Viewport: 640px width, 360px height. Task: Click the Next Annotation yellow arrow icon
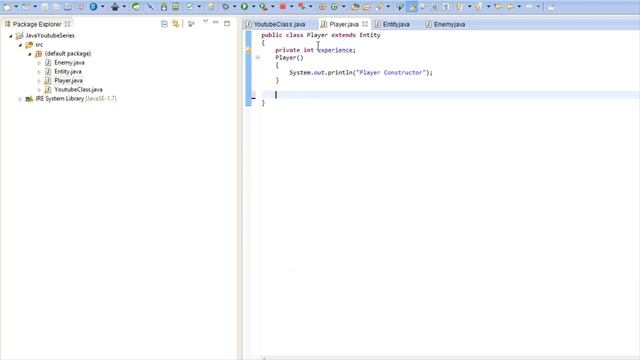[460, 7]
